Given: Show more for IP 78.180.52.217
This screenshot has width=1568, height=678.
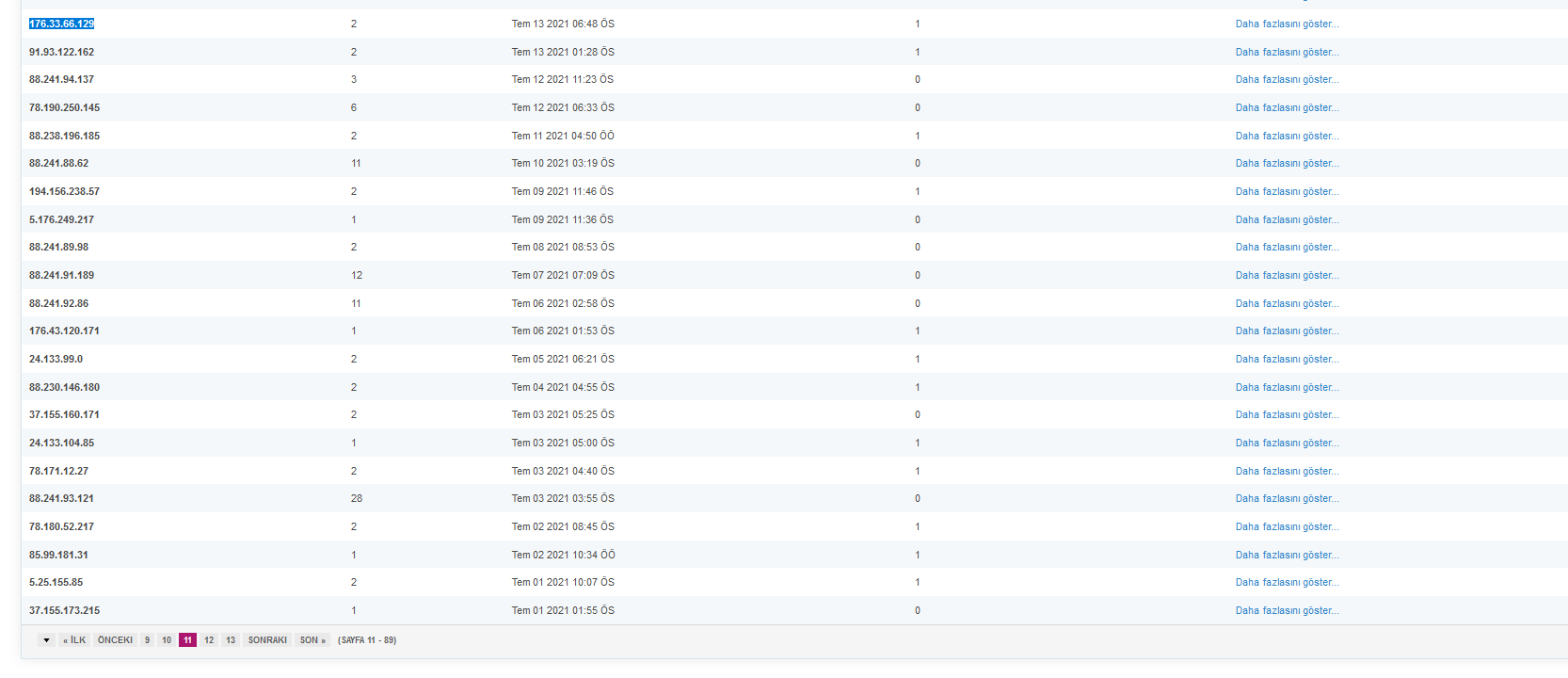Looking at the screenshot, I should tap(1287, 526).
